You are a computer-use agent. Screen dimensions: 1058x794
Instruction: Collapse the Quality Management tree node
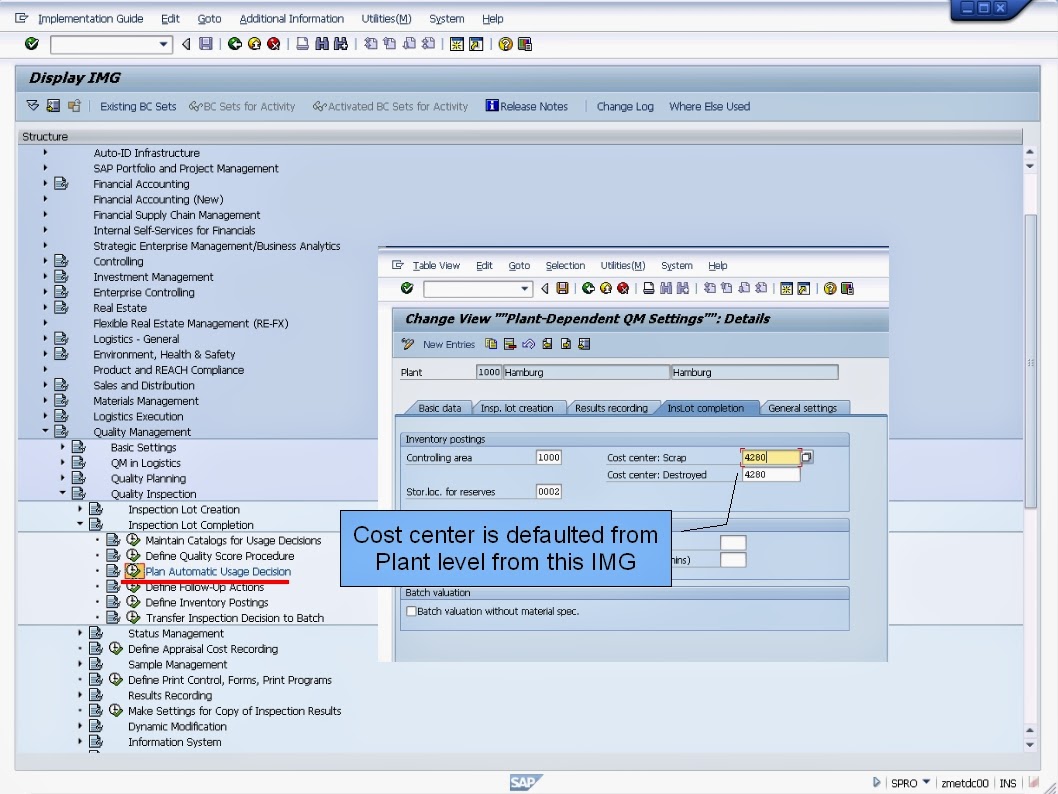(x=46, y=431)
